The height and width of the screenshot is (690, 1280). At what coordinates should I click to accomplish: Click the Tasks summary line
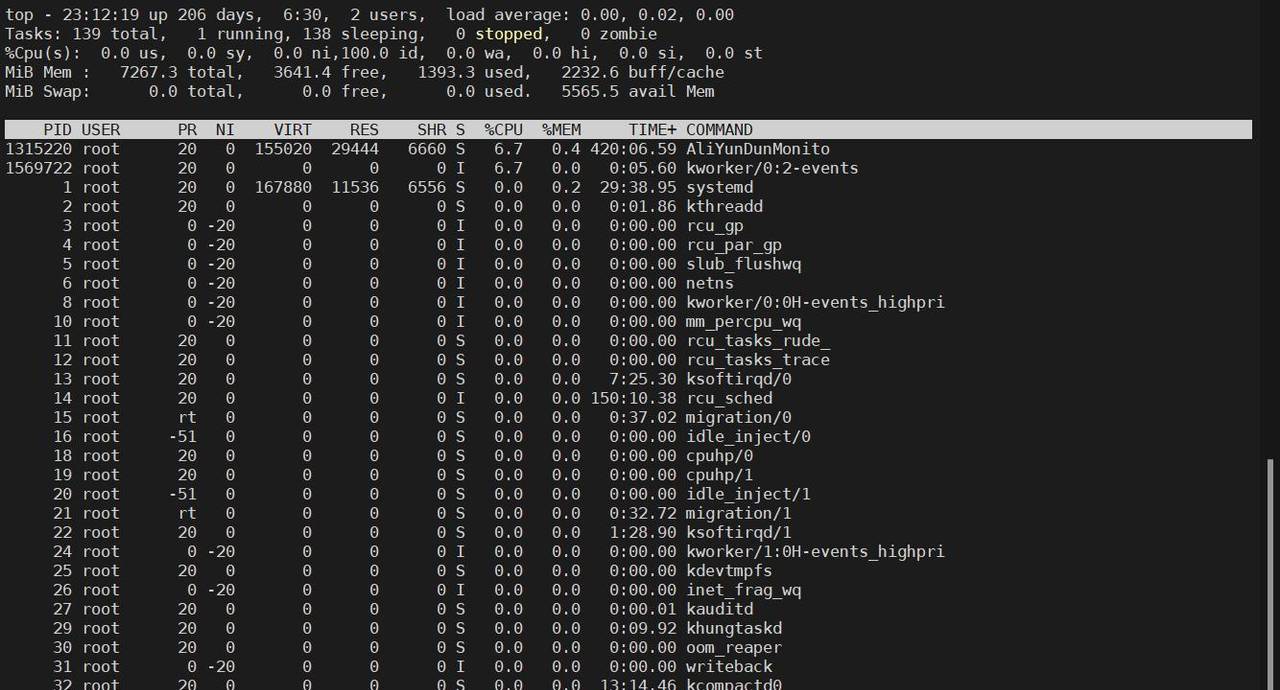(330, 33)
